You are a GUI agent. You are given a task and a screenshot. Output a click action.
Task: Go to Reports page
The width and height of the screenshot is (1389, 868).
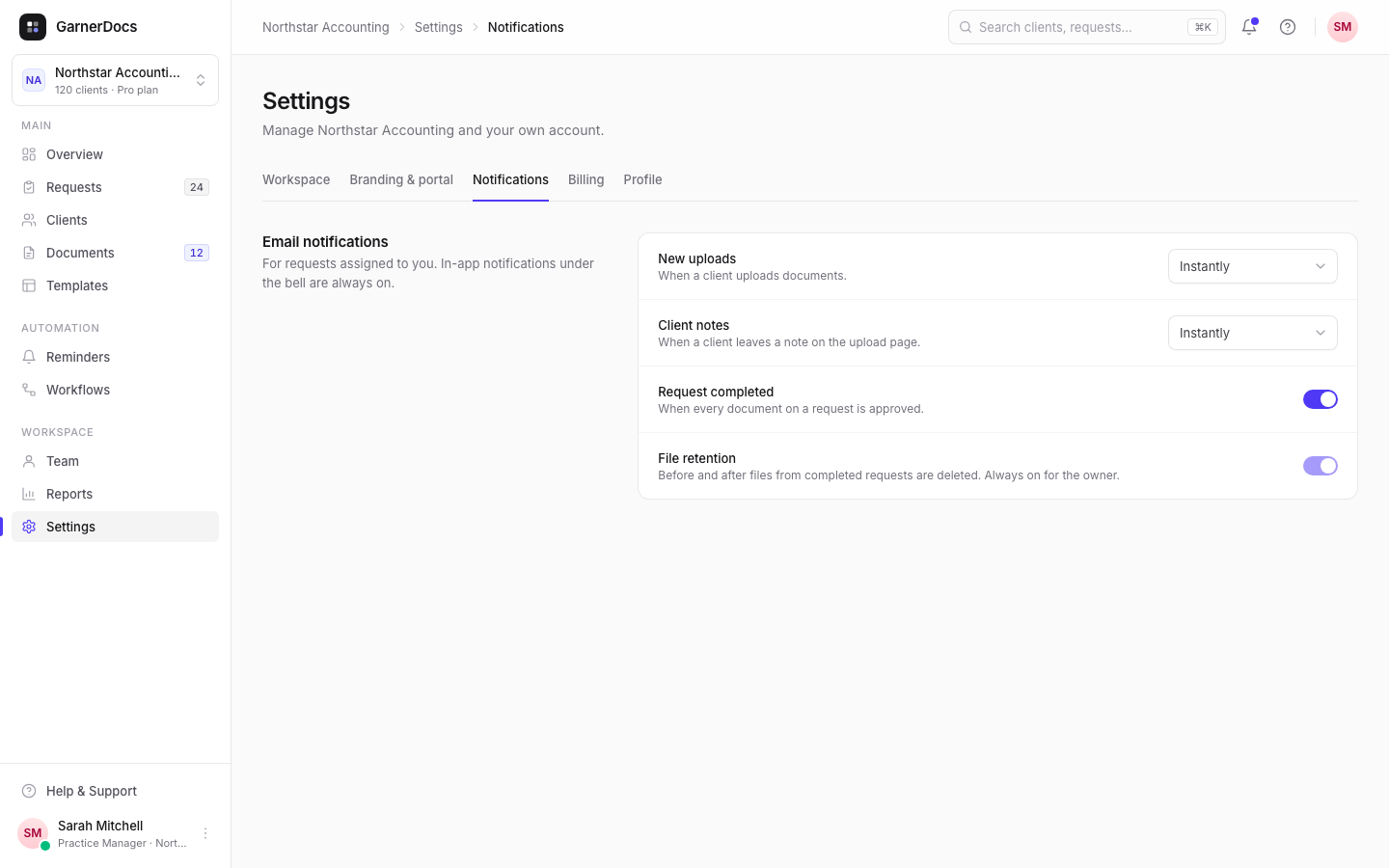coord(115,494)
